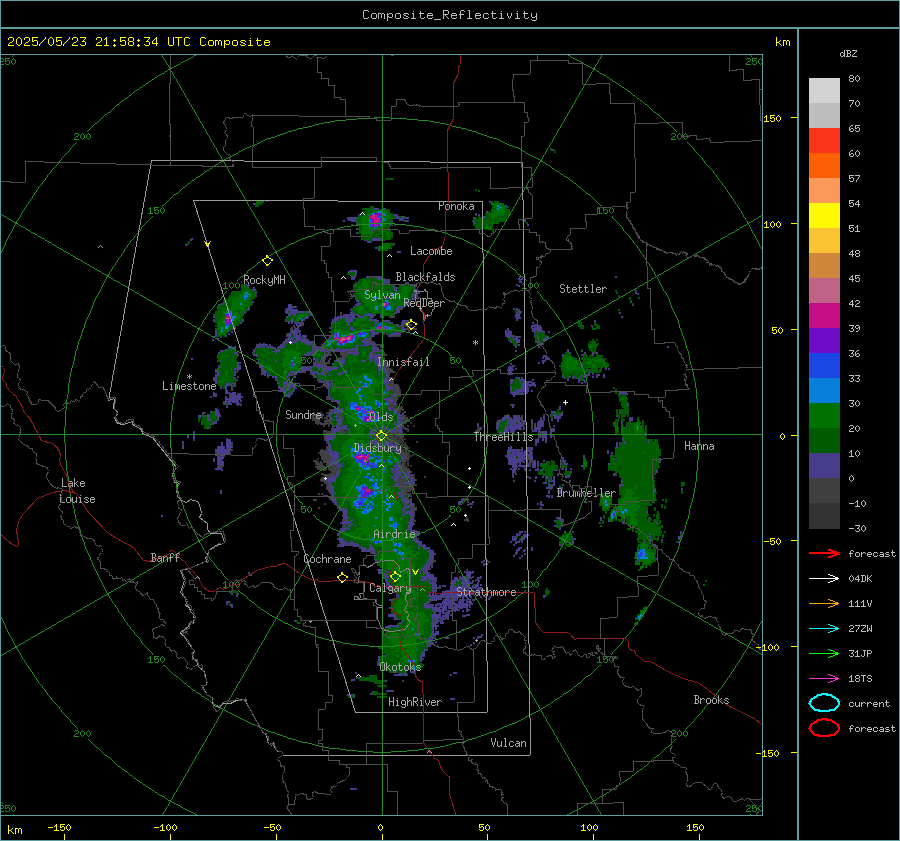Click the km unit label at top right
Viewport: 900px width, 841px height.
coord(782,42)
